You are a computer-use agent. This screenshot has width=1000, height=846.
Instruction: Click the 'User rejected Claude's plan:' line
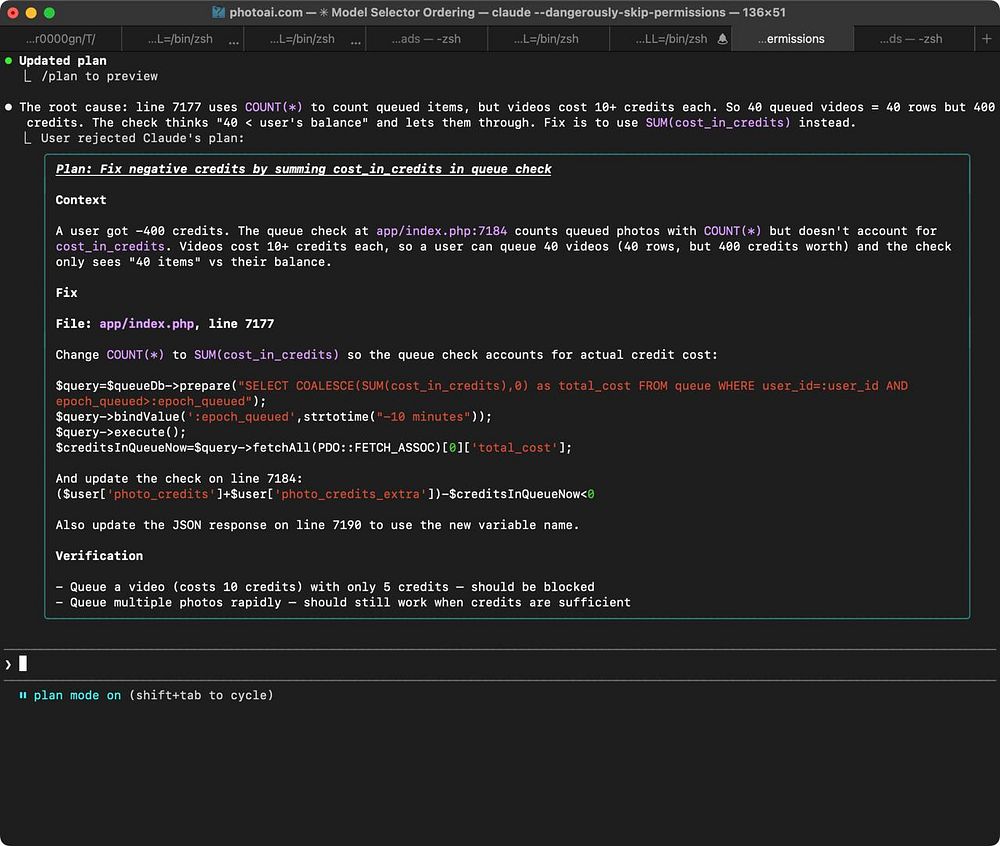pyautogui.click(x=142, y=138)
